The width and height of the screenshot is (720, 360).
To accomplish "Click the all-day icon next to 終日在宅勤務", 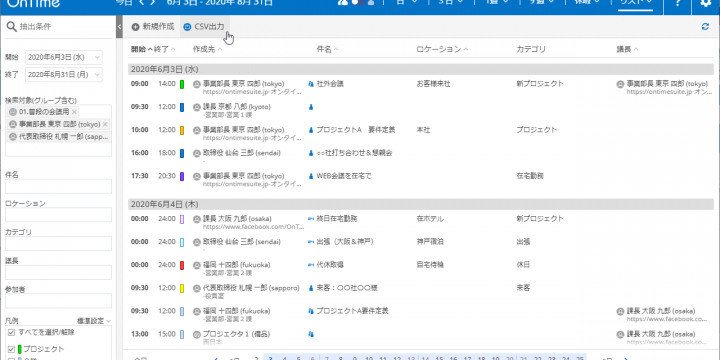I will (x=311, y=219).
